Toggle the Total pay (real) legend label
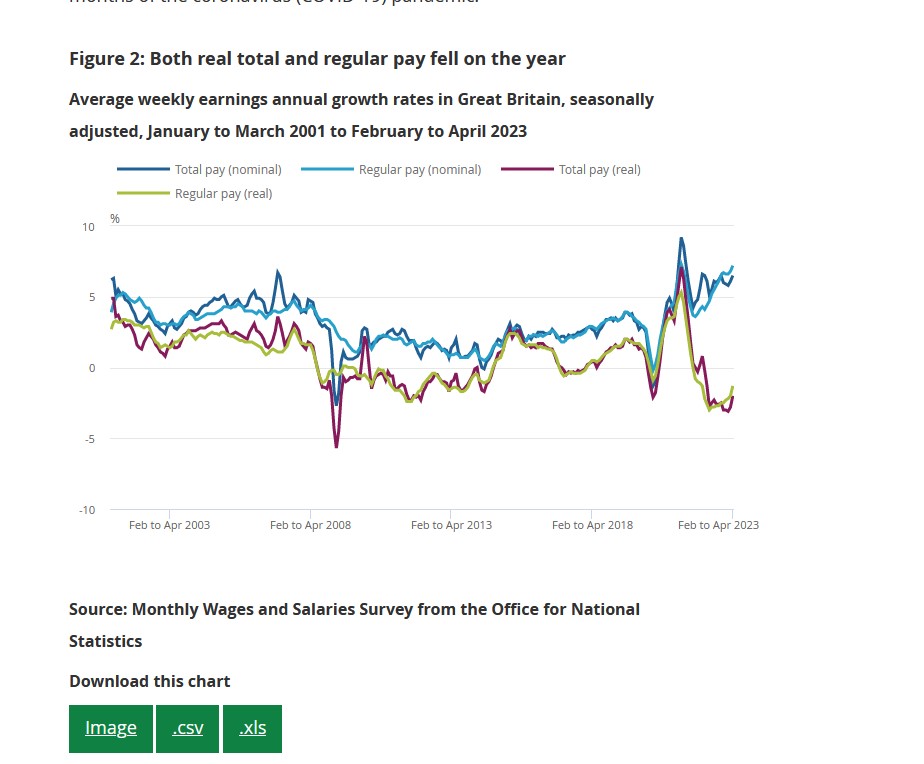 tap(599, 170)
